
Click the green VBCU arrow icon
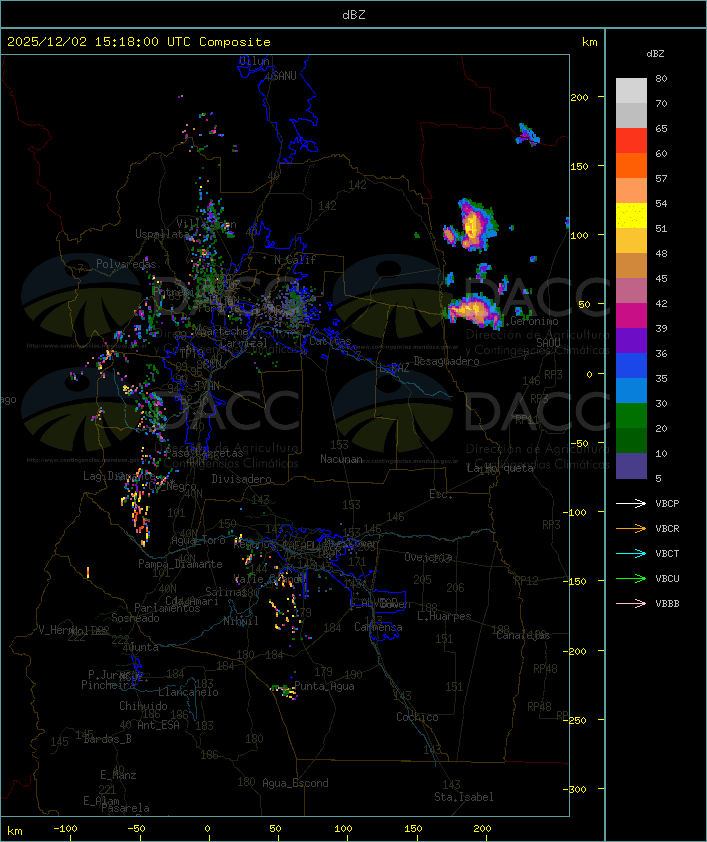pyautogui.click(x=631, y=578)
